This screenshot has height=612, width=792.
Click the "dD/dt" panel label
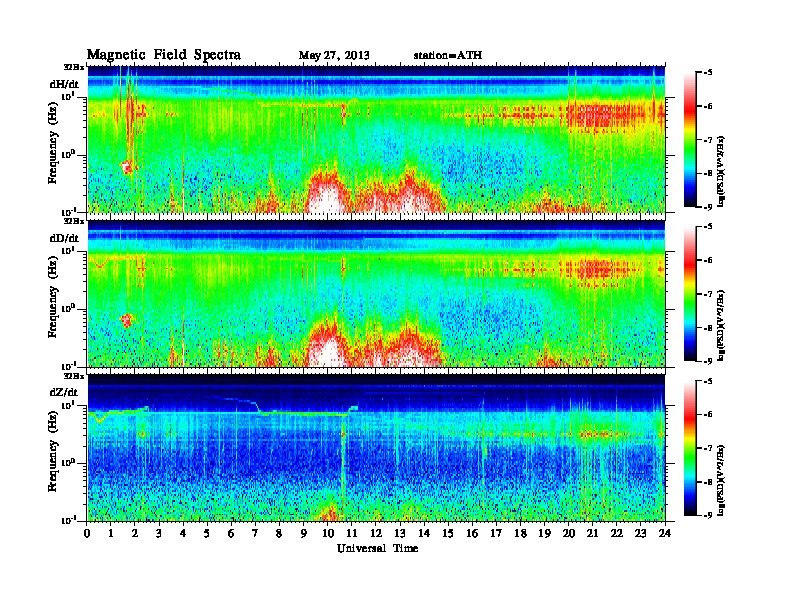pyautogui.click(x=64, y=238)
